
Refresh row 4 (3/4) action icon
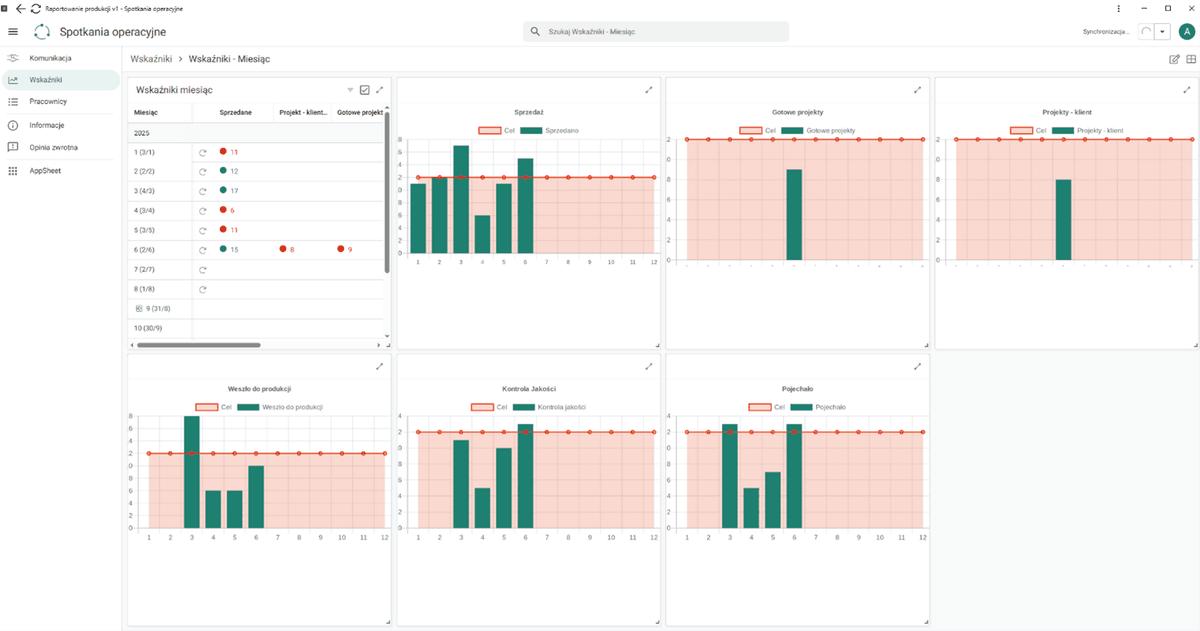pos(203,210)
